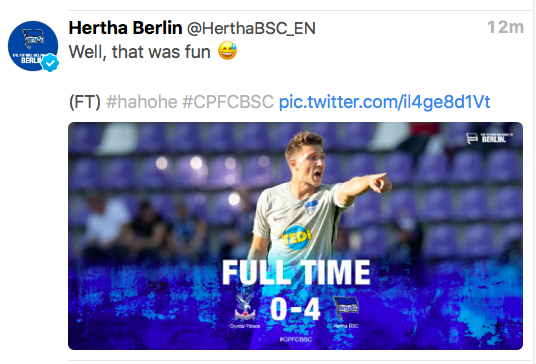Click the (FT) text in the tweet
Screen dimensions: 536x364
85,102
